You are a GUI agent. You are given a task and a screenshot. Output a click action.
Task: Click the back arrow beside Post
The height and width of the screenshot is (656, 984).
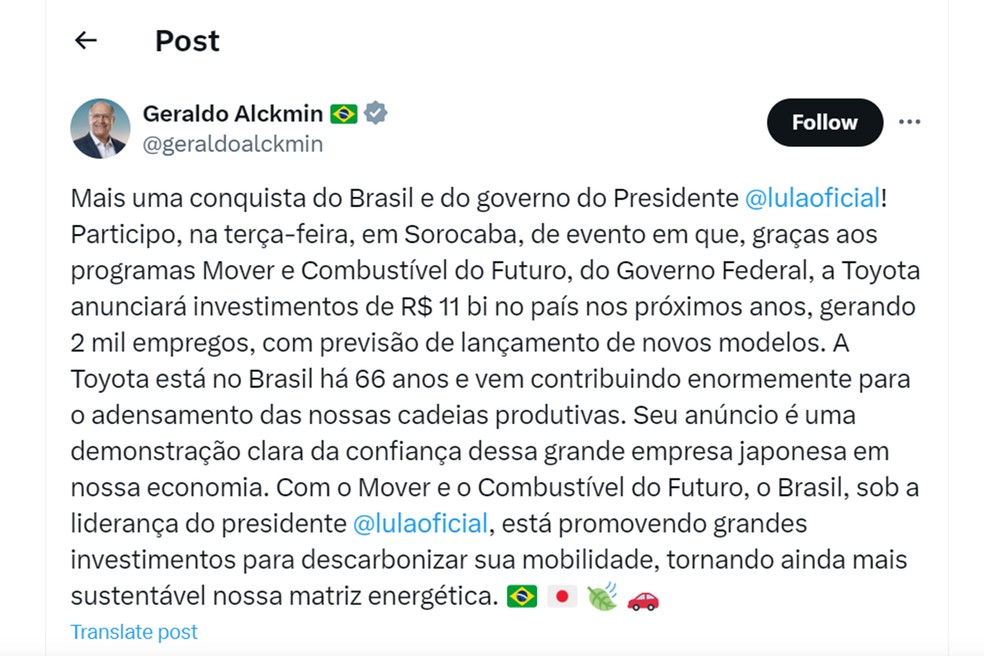pos(86,41)
